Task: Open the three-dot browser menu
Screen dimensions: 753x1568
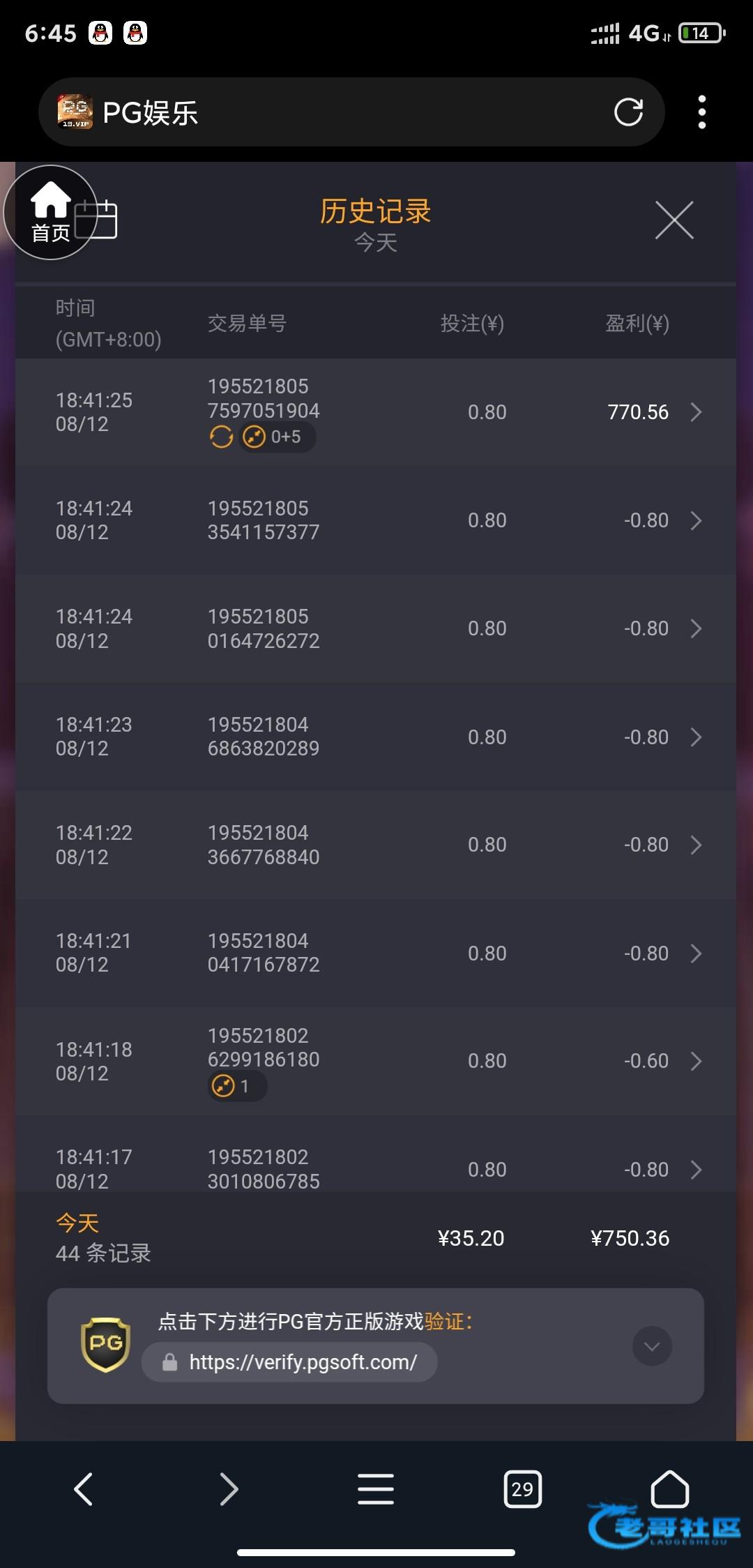Action: coord(701,112)
